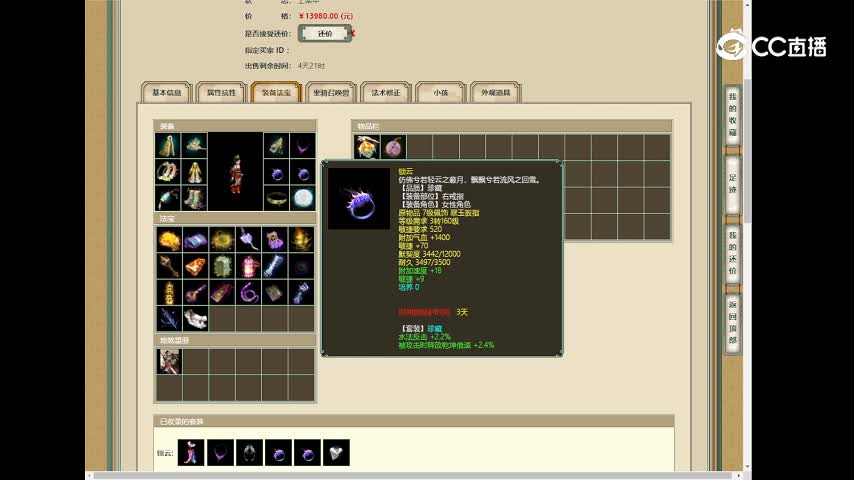Viewport: 854px width, 480px height.
Task: Click the price text ¥13980.00 (元)
Action: [326, 16]
